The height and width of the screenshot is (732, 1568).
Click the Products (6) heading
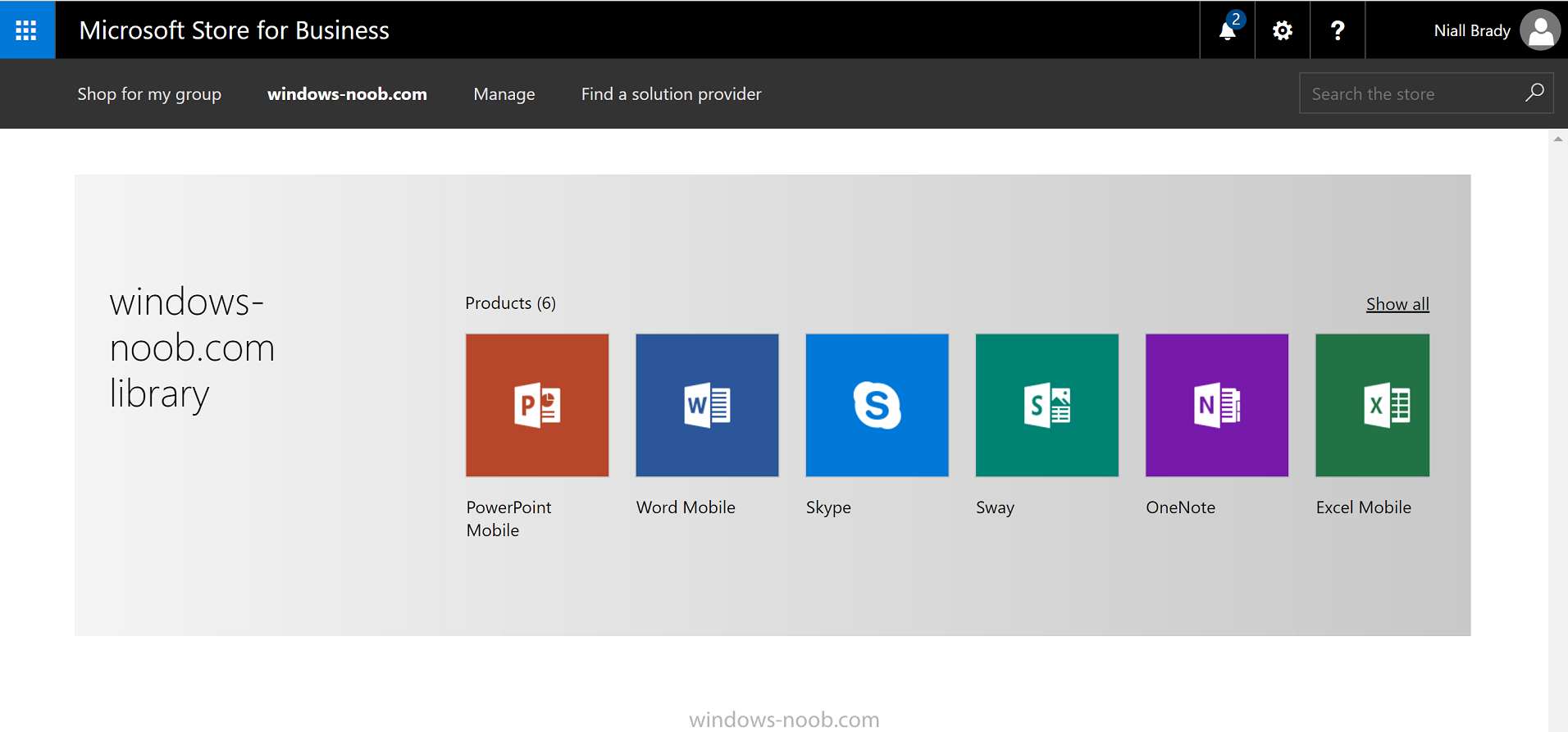click(510, 303)
